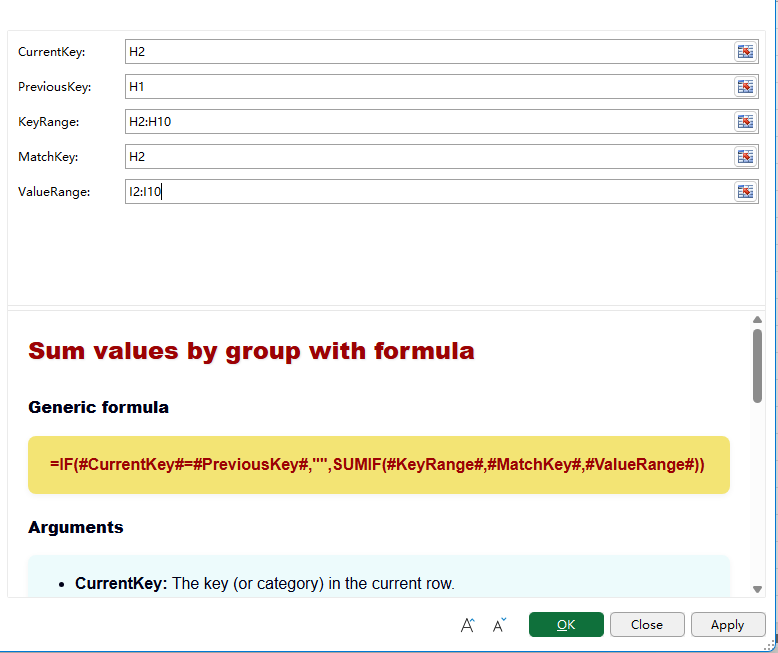
Task: Click the generic SUMIF formula text
Action: coord(377,464)
